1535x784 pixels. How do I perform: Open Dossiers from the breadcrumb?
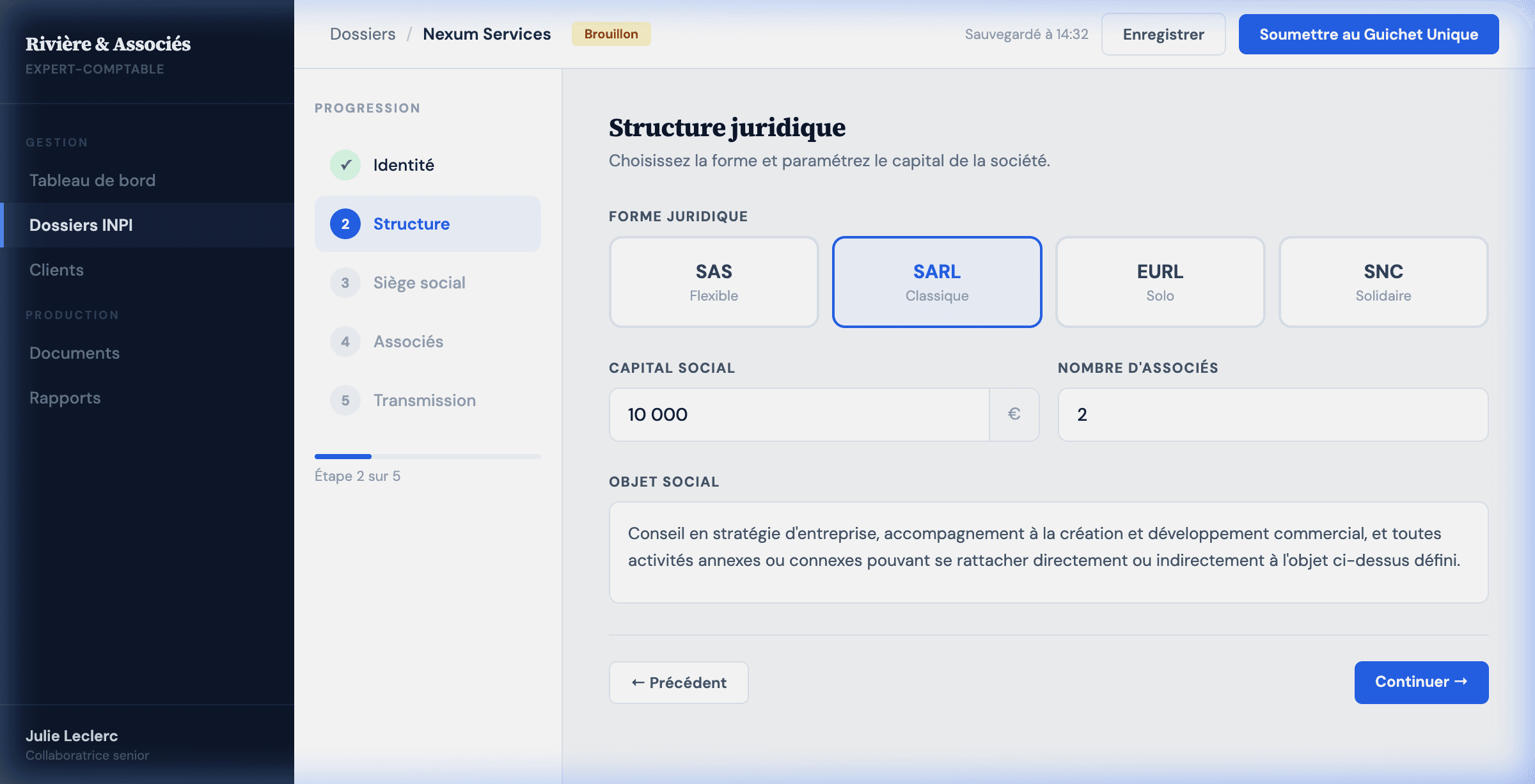coord(362,33)
